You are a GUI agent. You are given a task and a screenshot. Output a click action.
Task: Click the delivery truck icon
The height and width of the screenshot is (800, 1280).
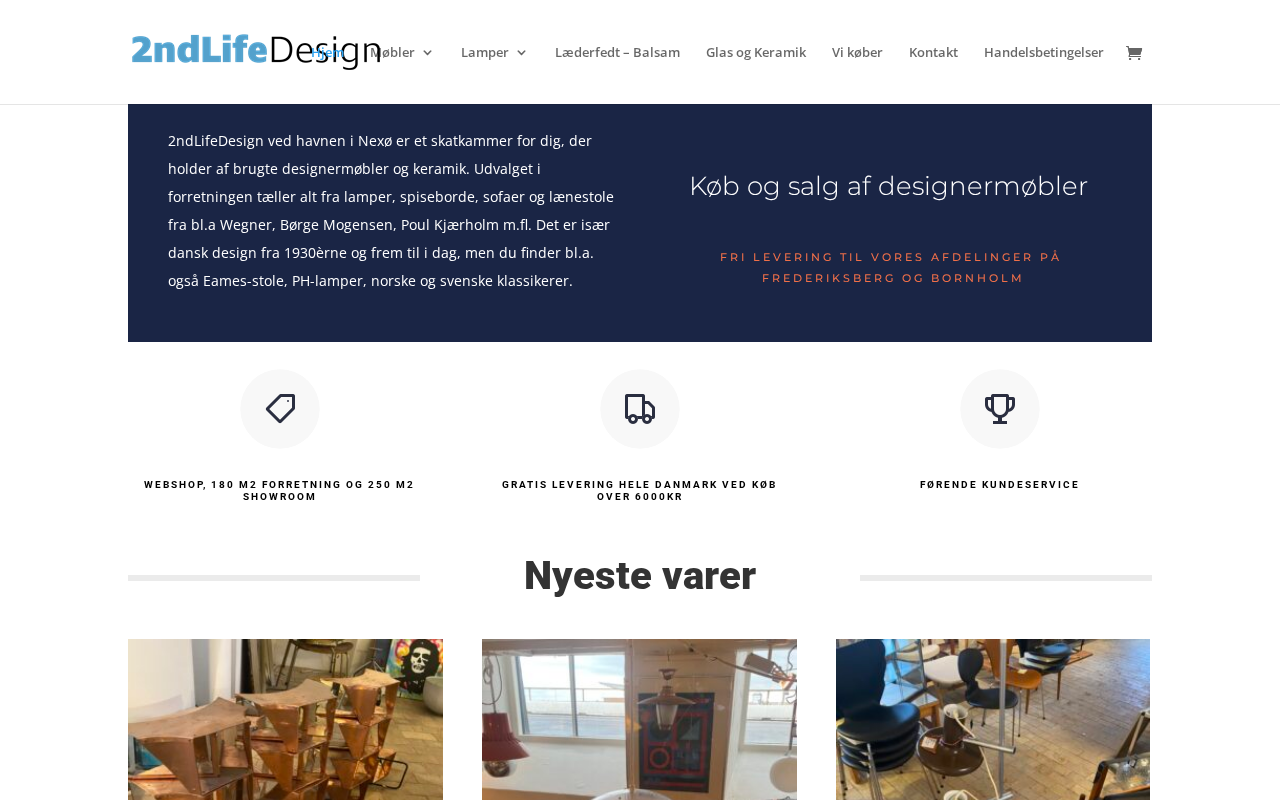click(x=640, y=409)
